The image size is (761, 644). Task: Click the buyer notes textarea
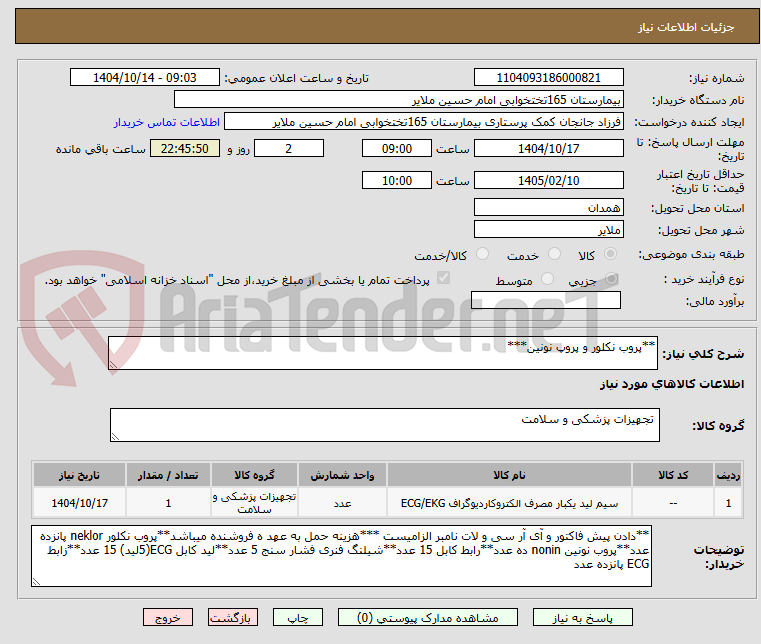[x=341, y=556]
